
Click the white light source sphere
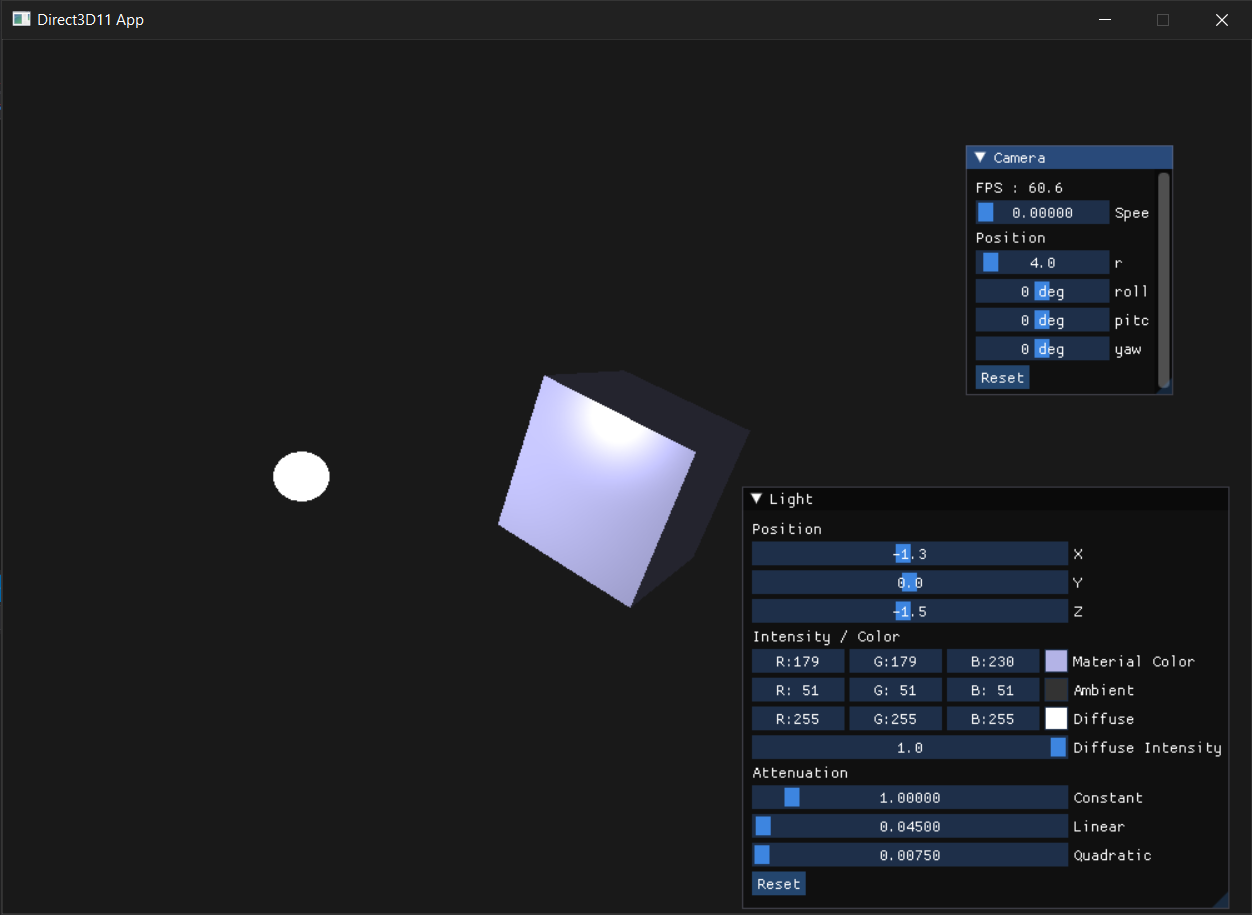click(301, 476)
